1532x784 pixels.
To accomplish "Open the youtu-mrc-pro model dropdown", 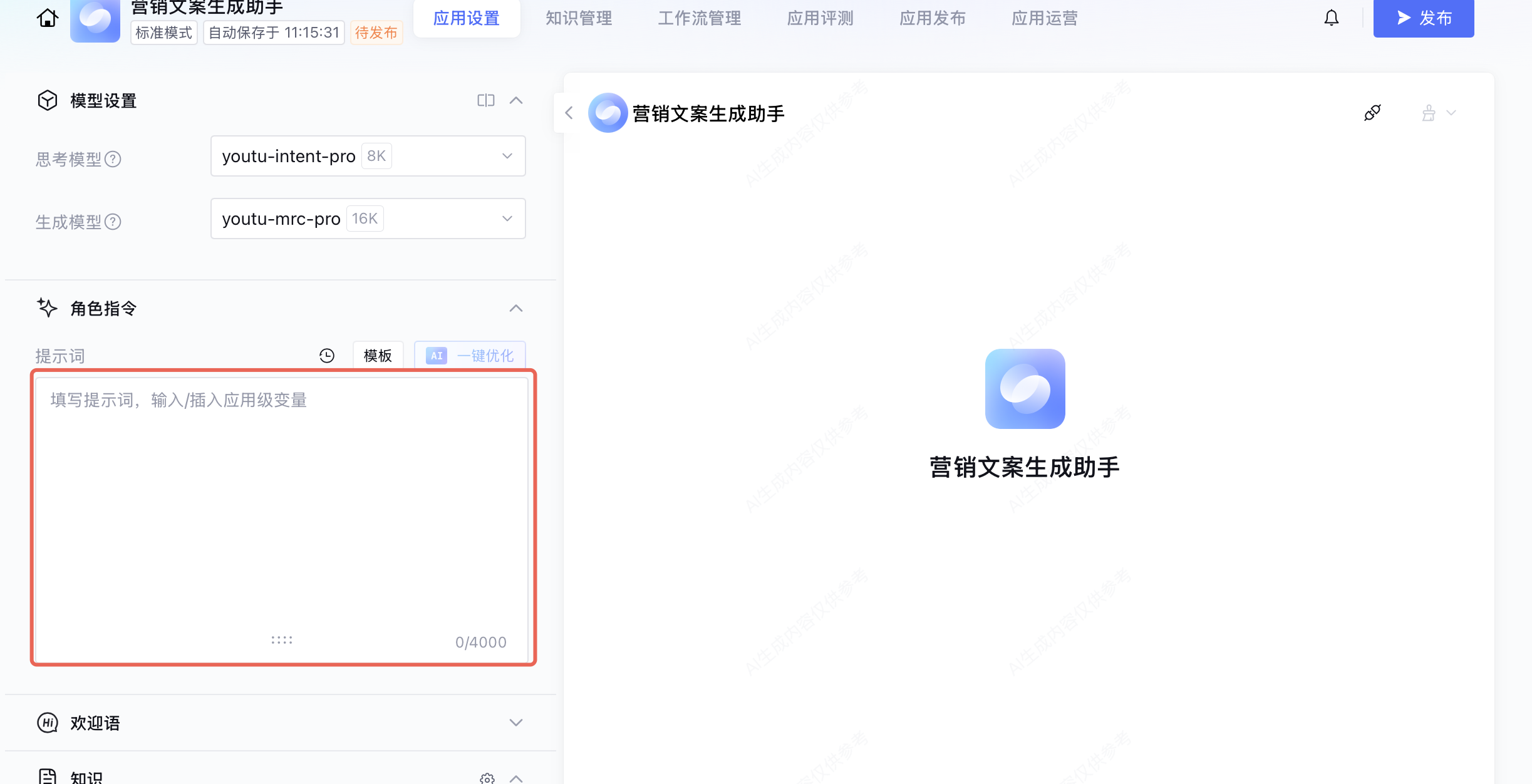I will pyautogui.click(x=368, y=219).
